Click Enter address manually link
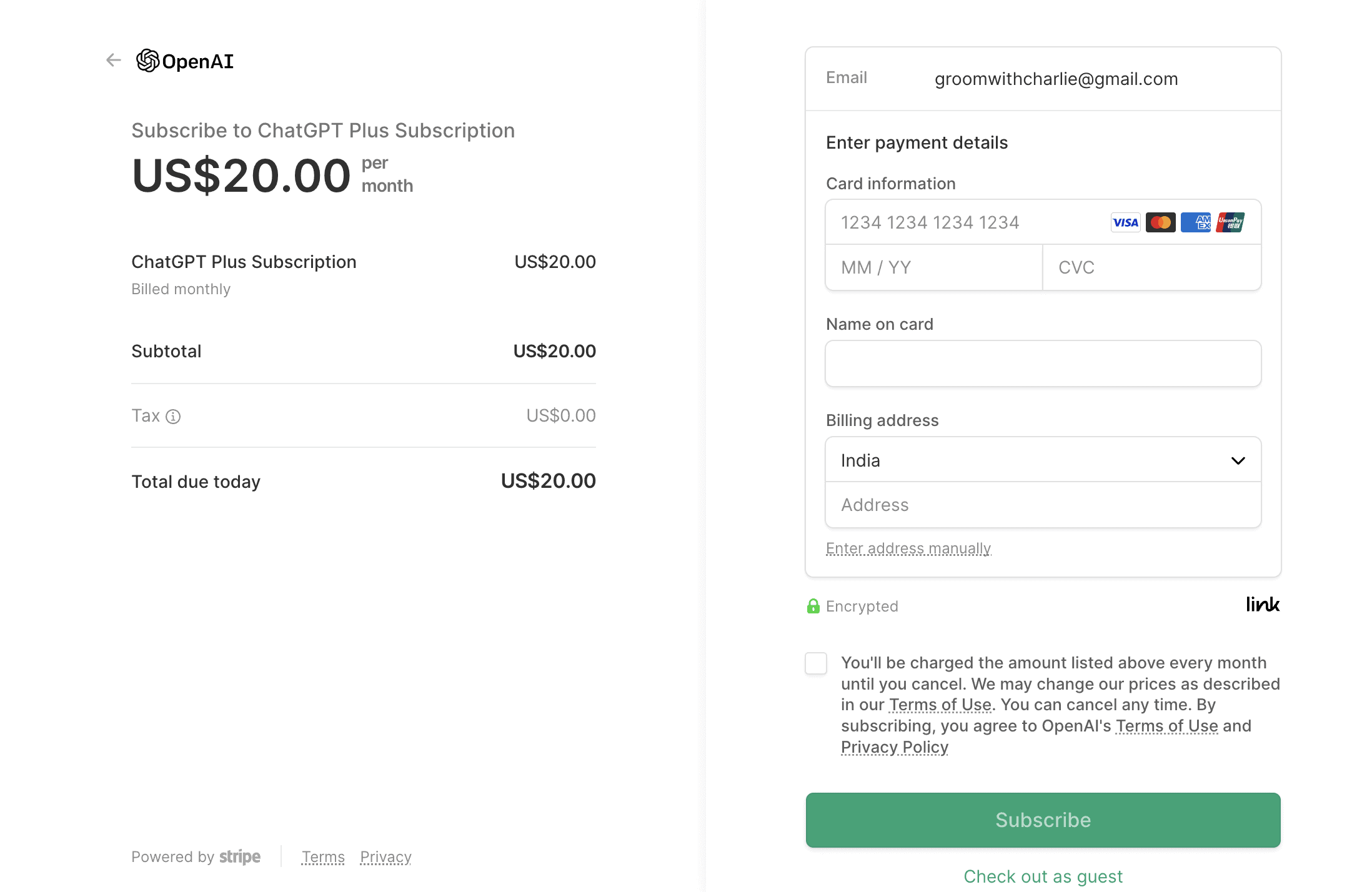The height and width of the screenshot is (892, 1372). 908,548
